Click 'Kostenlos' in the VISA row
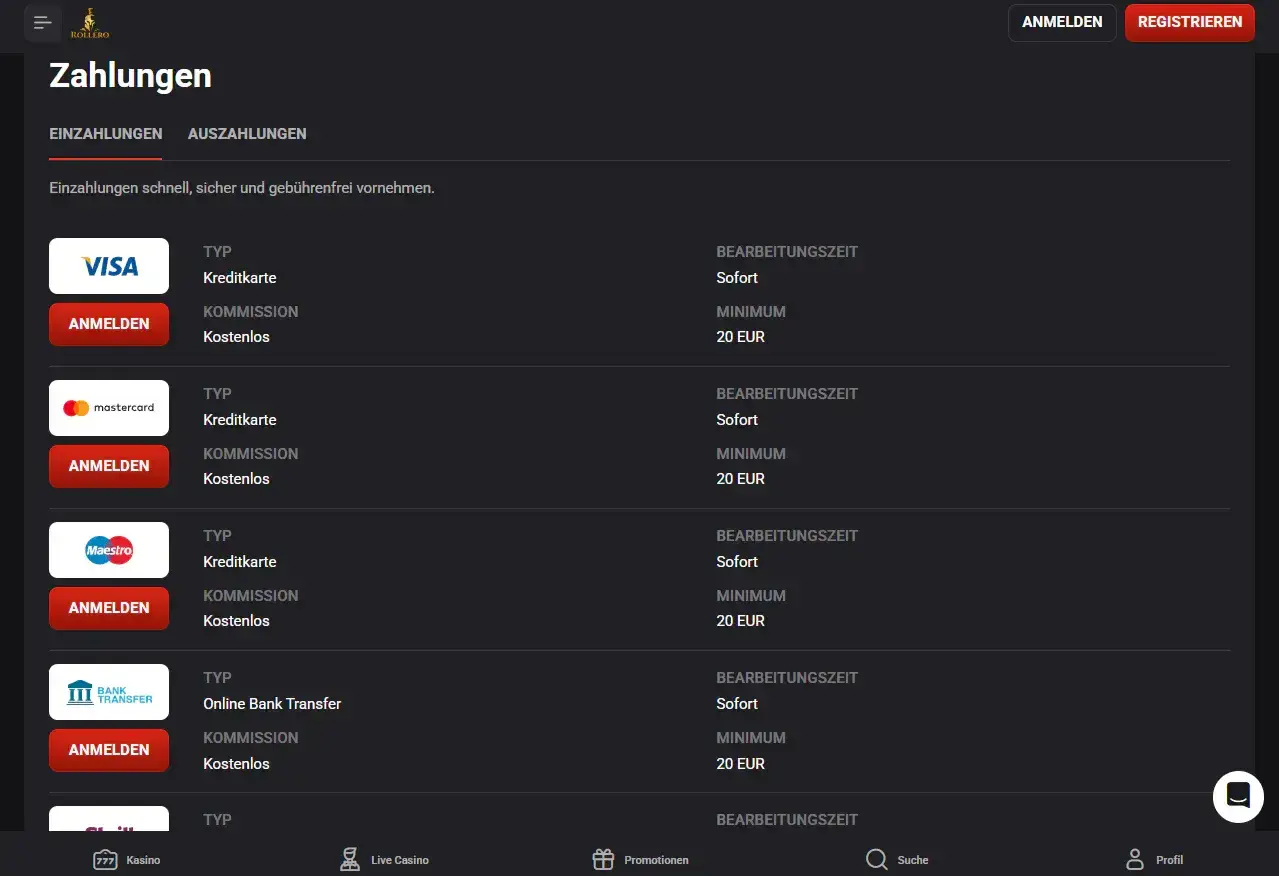1279x876 pixels. pyautogui.click(x=237, y=337)
